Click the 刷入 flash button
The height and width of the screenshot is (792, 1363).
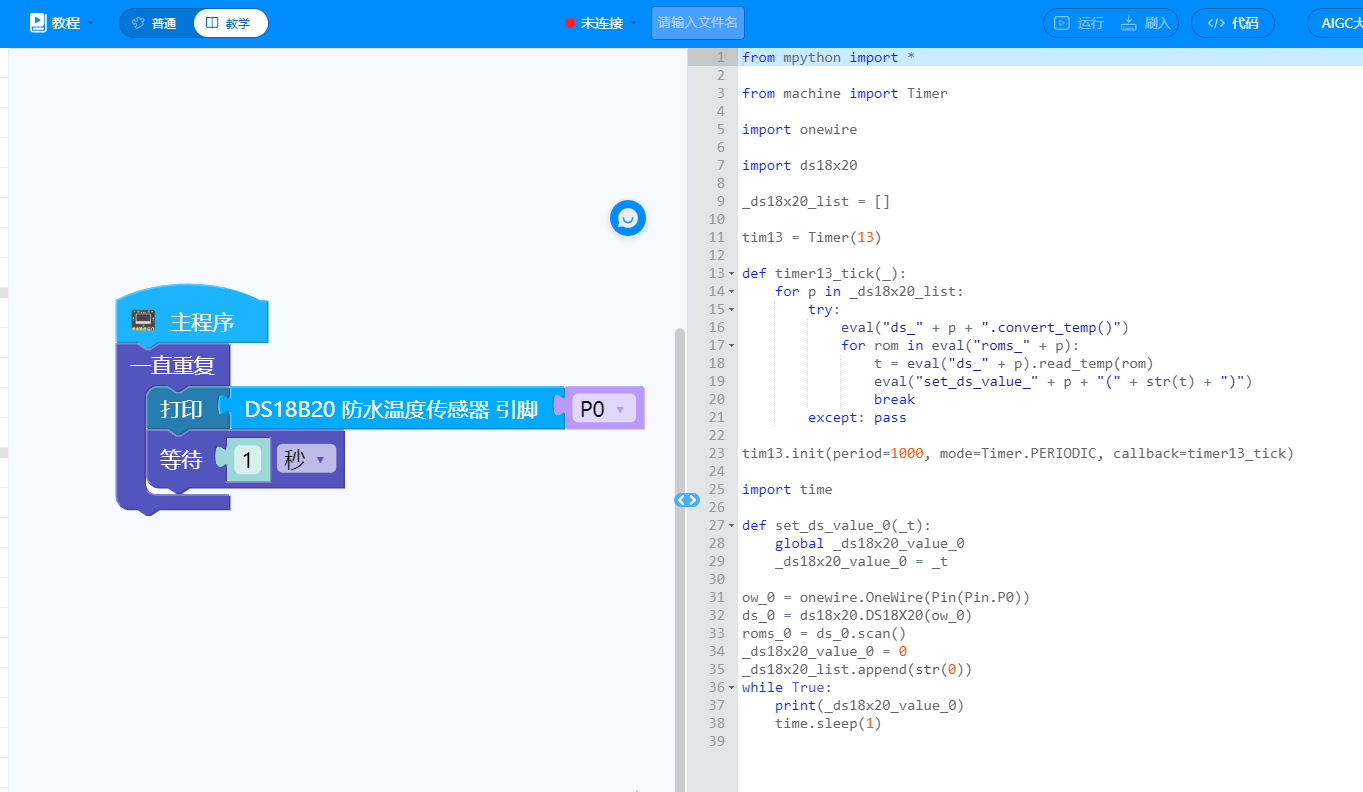(x=1146, y=23)
